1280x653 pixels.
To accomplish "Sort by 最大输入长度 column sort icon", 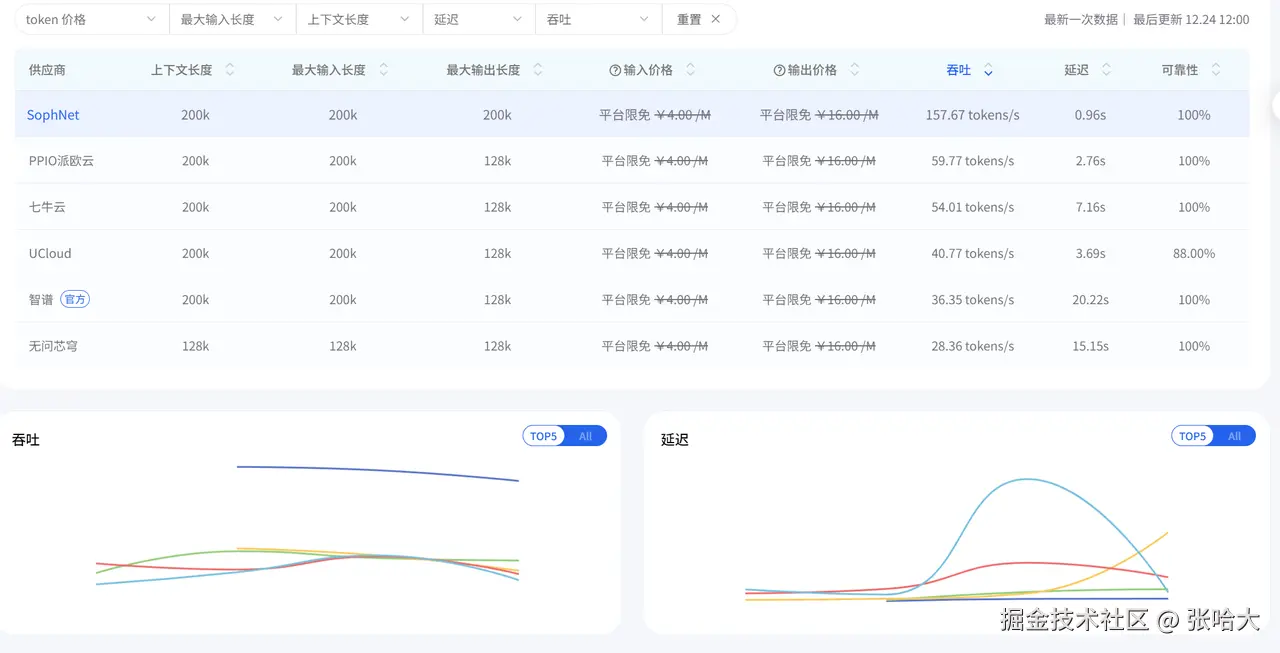I will (384, 70).
